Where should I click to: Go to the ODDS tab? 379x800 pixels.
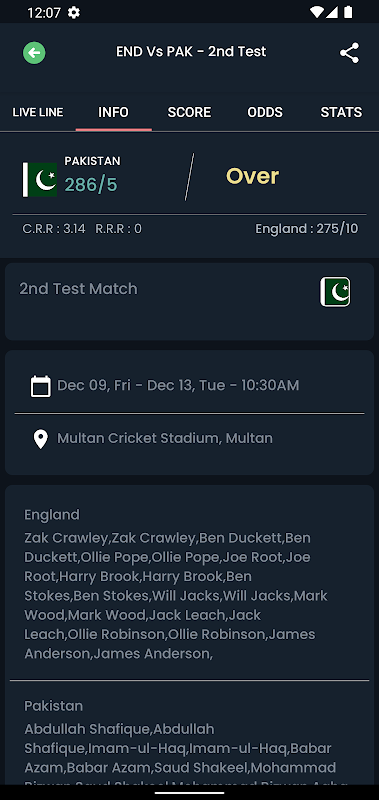[x=265, y=112]
